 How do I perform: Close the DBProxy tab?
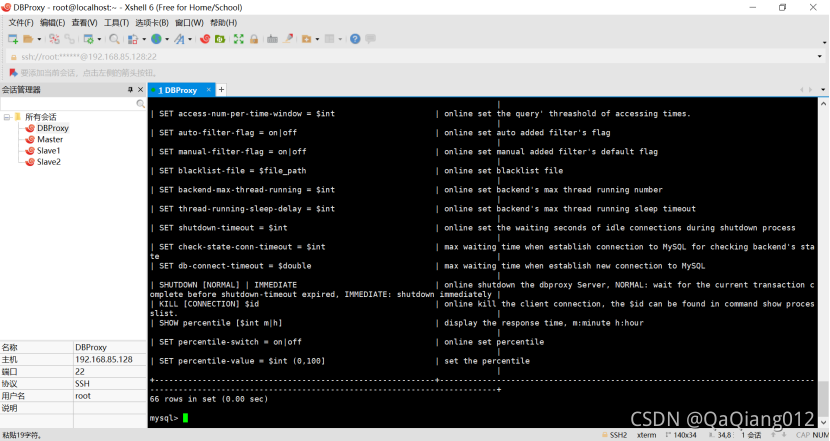209,89
